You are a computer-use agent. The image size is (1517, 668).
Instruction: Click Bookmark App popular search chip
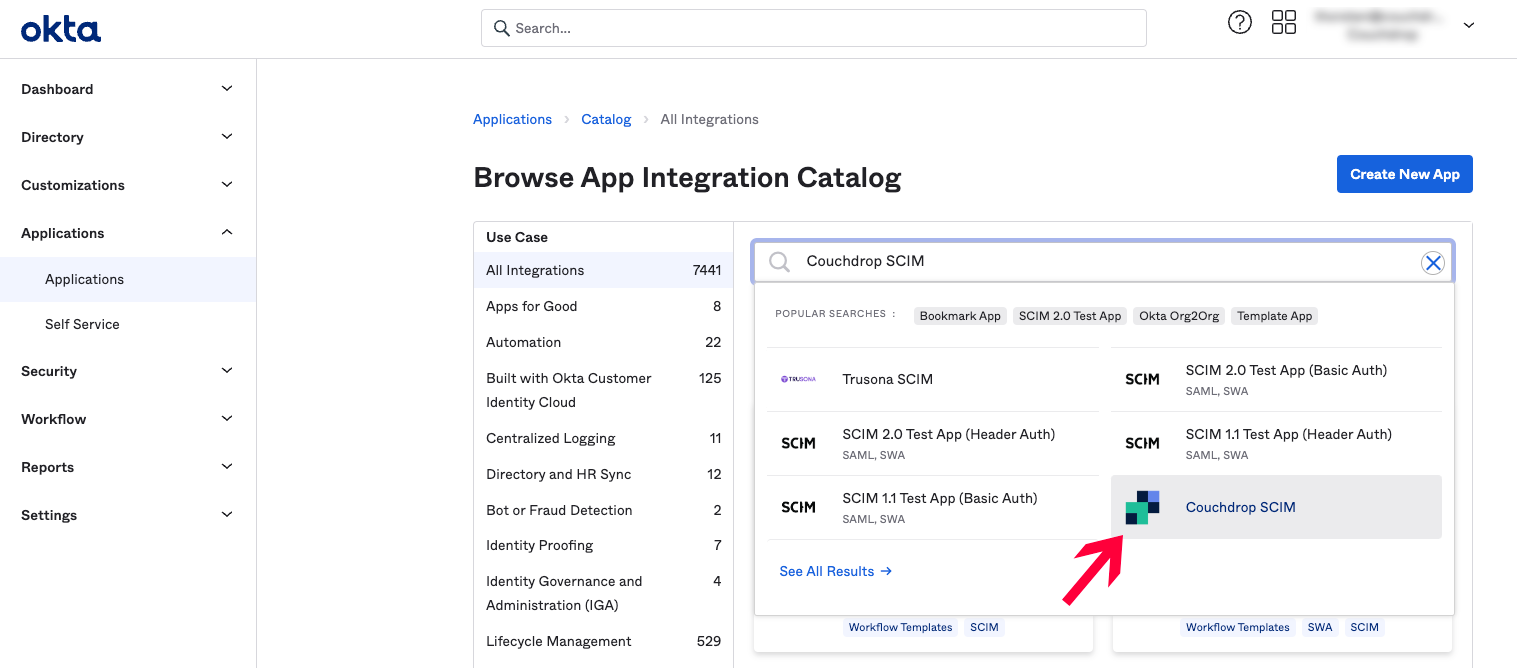click(960, 316)
